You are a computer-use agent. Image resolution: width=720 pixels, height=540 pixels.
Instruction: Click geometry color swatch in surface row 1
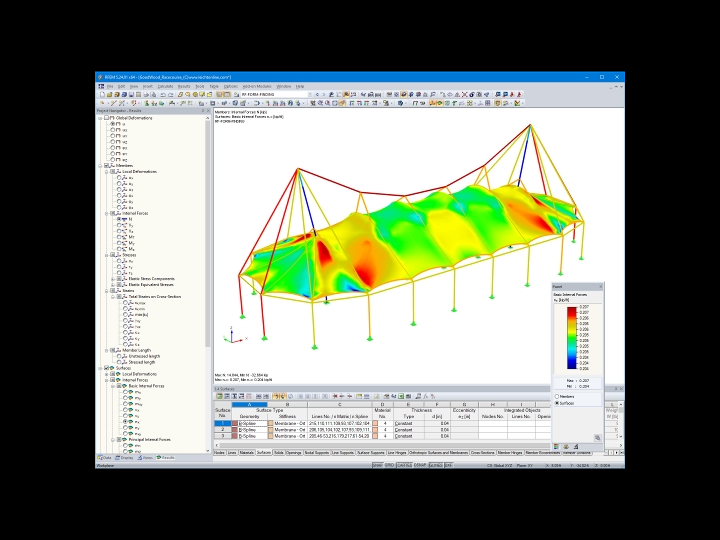(x=235, y=423)
